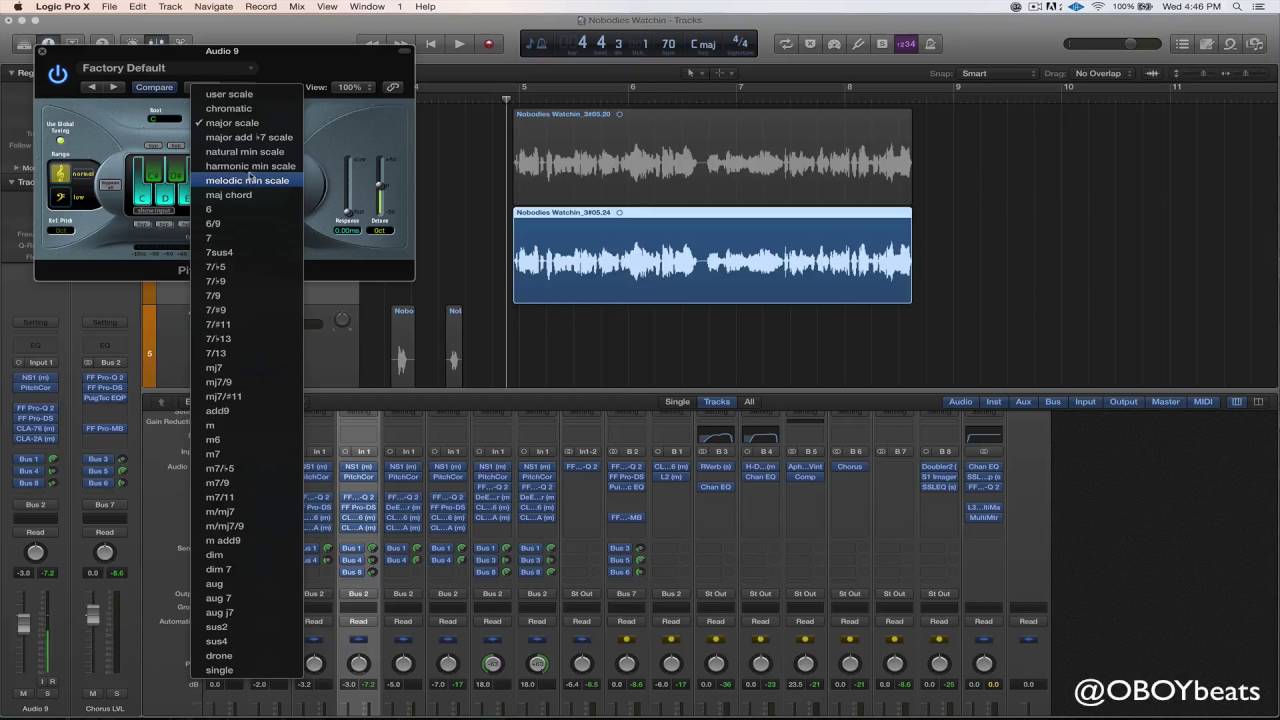The image size is (1280, 720).
Task: Select chromatic in the scale menu
Action: point(247,108)
